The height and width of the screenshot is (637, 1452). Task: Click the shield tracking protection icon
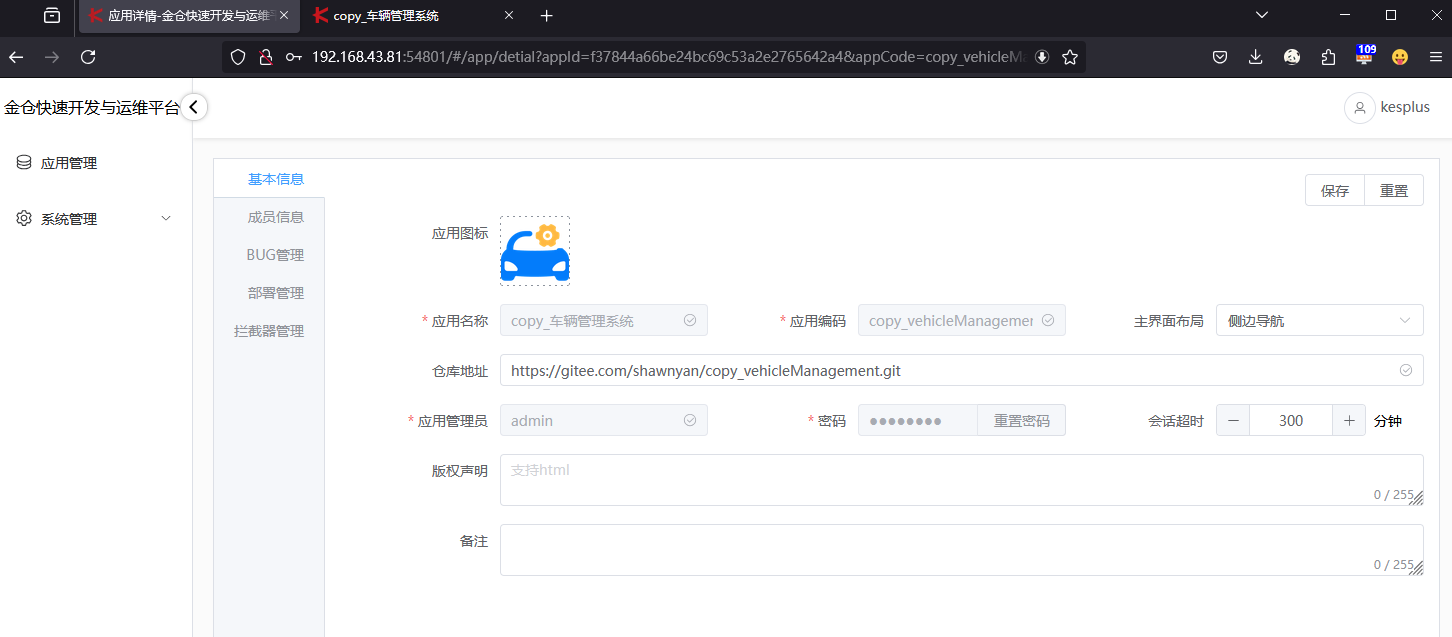(238, 57)
